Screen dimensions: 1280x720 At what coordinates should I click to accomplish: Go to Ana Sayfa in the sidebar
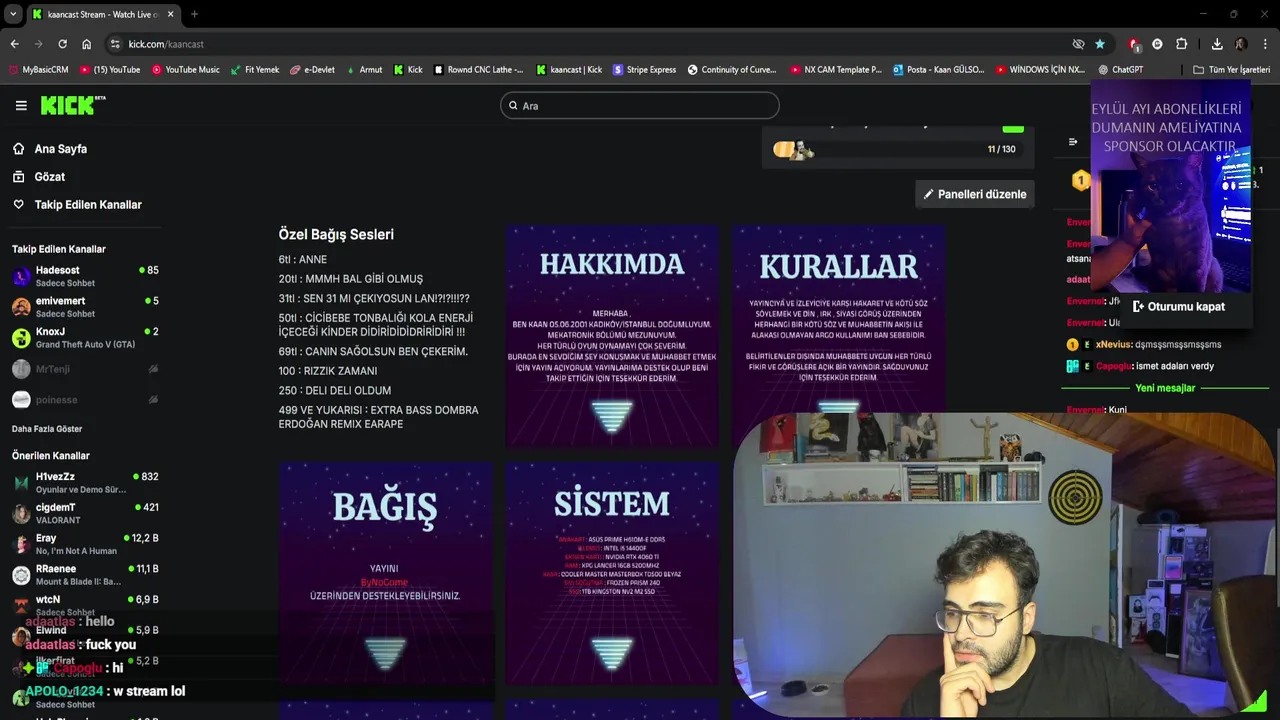click(60, 149)
